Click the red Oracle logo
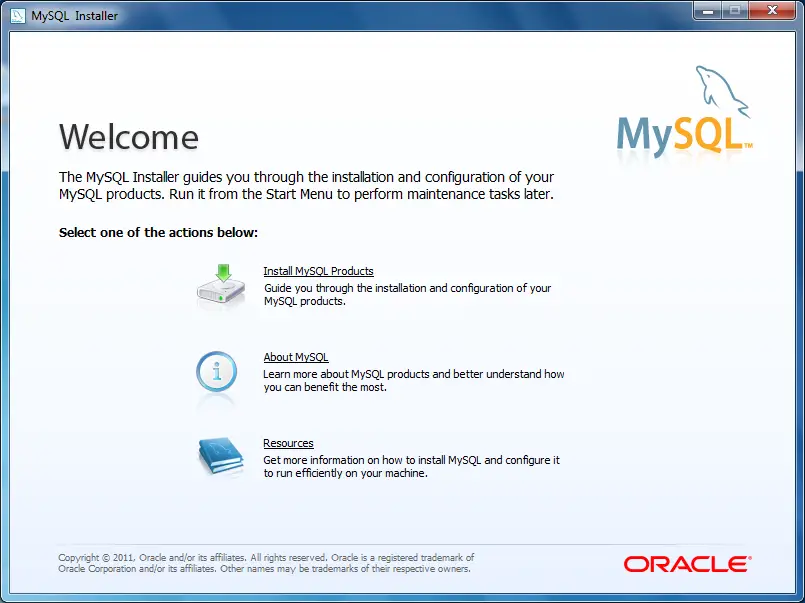805x603 pixels. click(687, 564)
